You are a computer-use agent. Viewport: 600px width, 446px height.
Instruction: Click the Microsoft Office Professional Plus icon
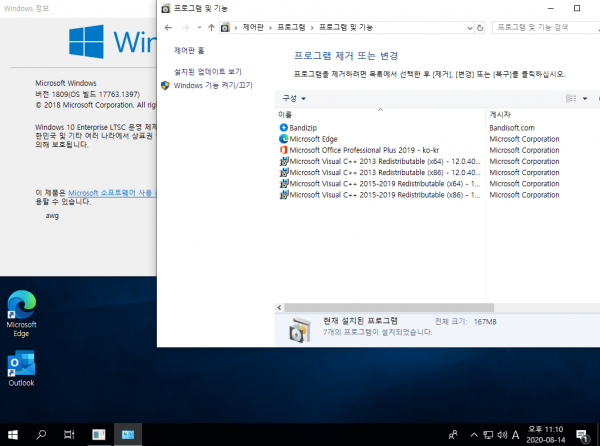pyautogui.click(x=284, y=150)
